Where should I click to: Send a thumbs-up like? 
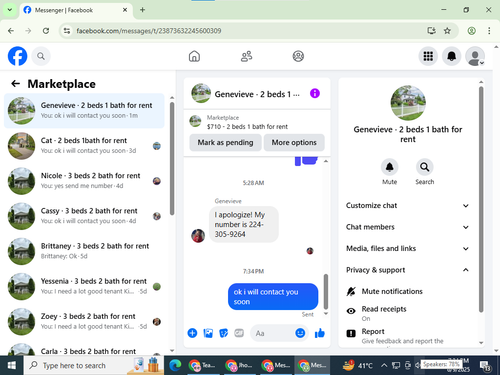[319, 333]
